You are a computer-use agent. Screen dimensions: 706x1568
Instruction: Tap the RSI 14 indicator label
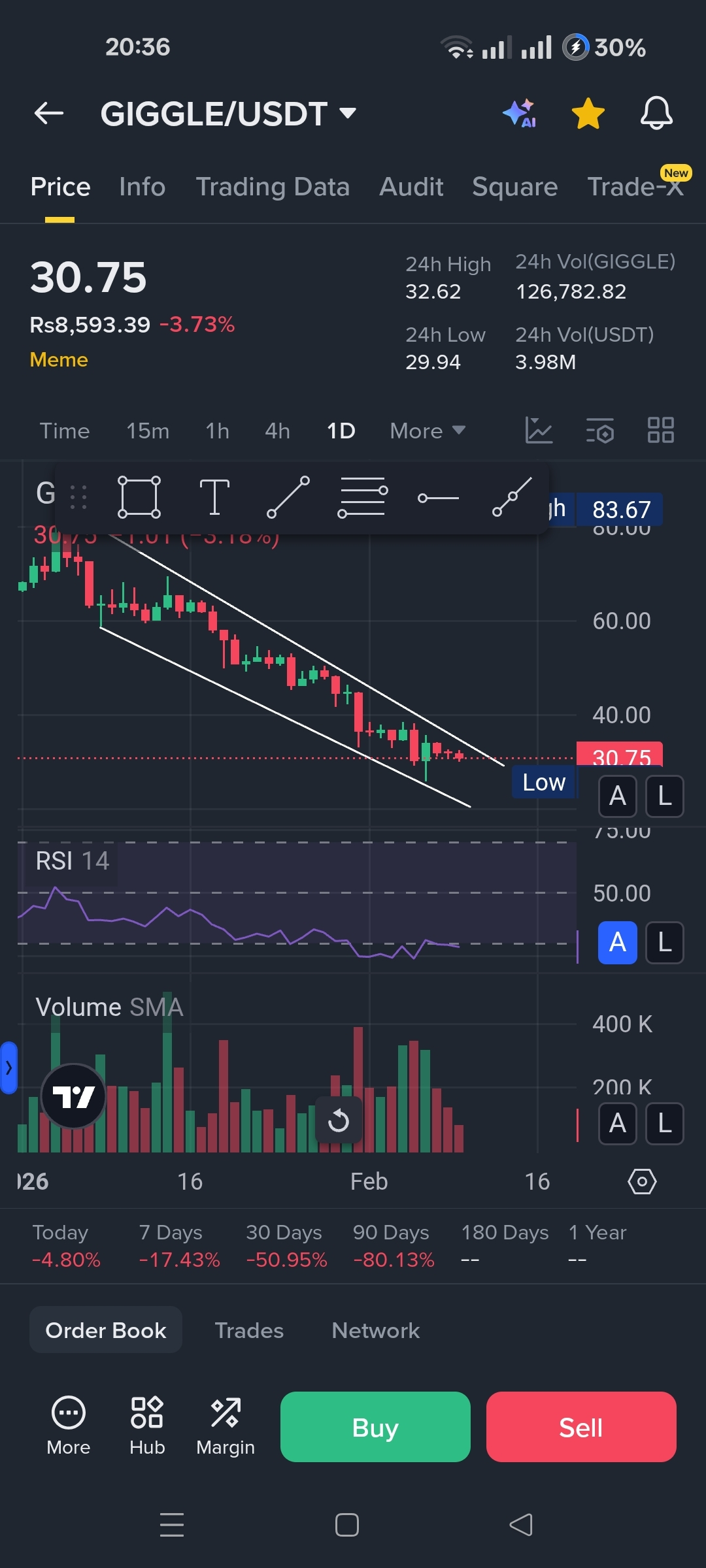73,861
